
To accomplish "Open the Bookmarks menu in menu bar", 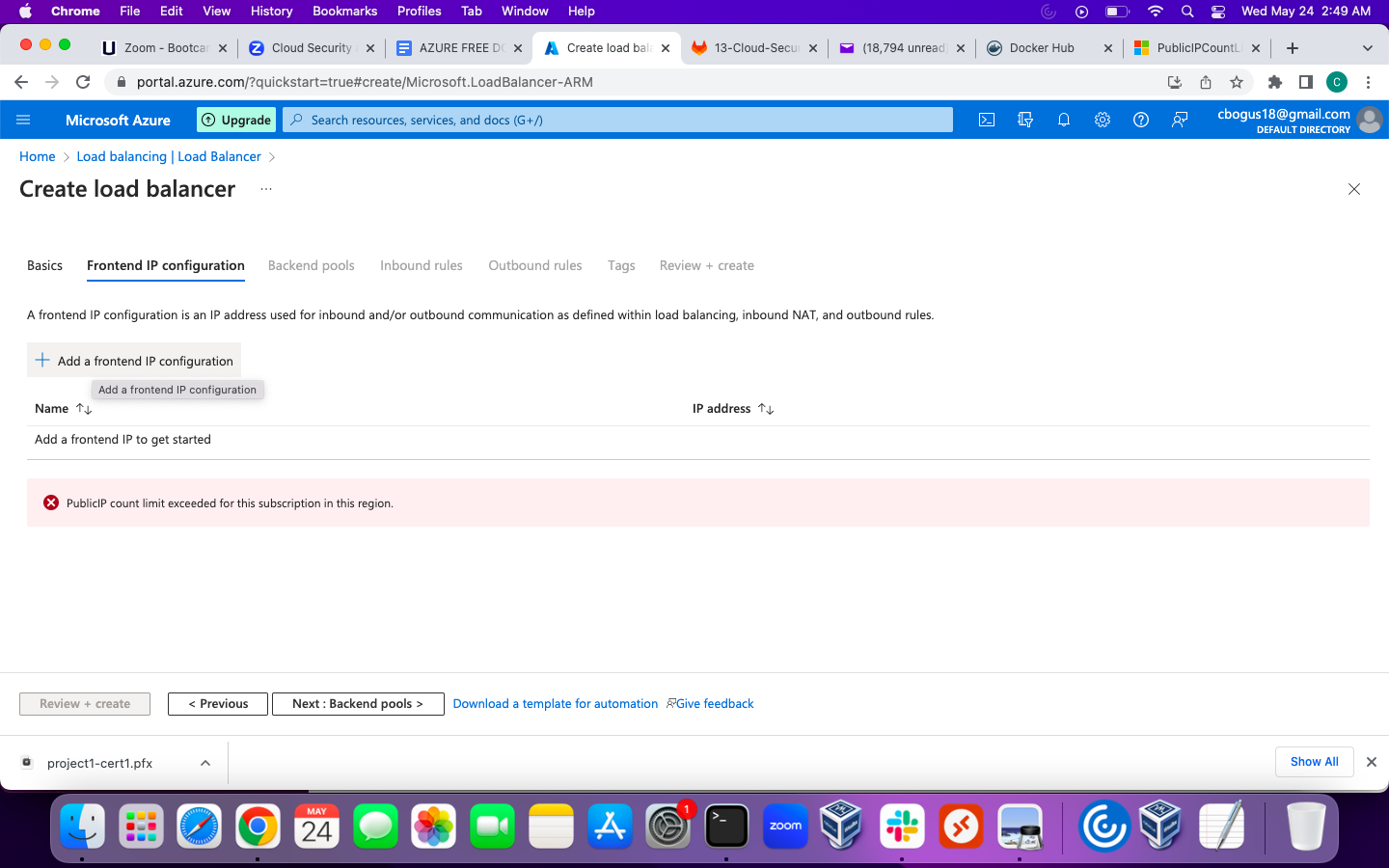I will 344,11.
